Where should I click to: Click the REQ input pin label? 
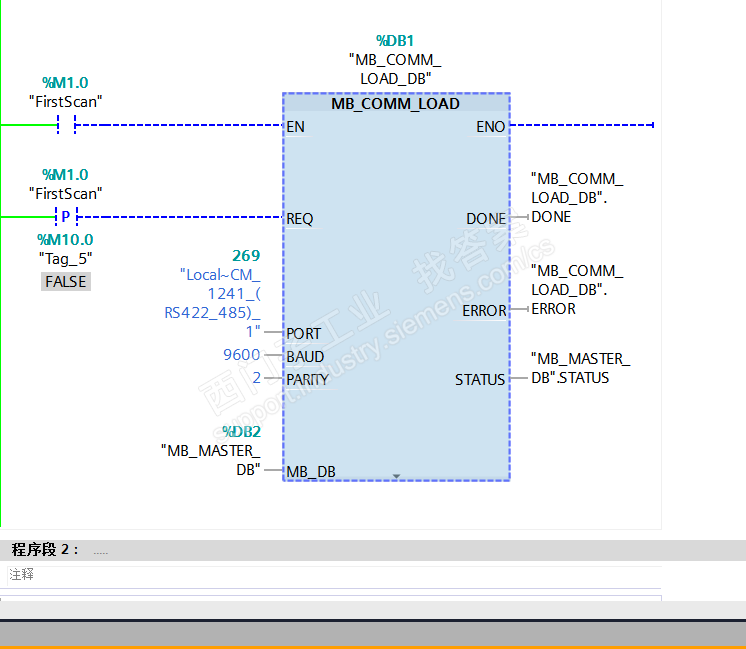[300, 219]
